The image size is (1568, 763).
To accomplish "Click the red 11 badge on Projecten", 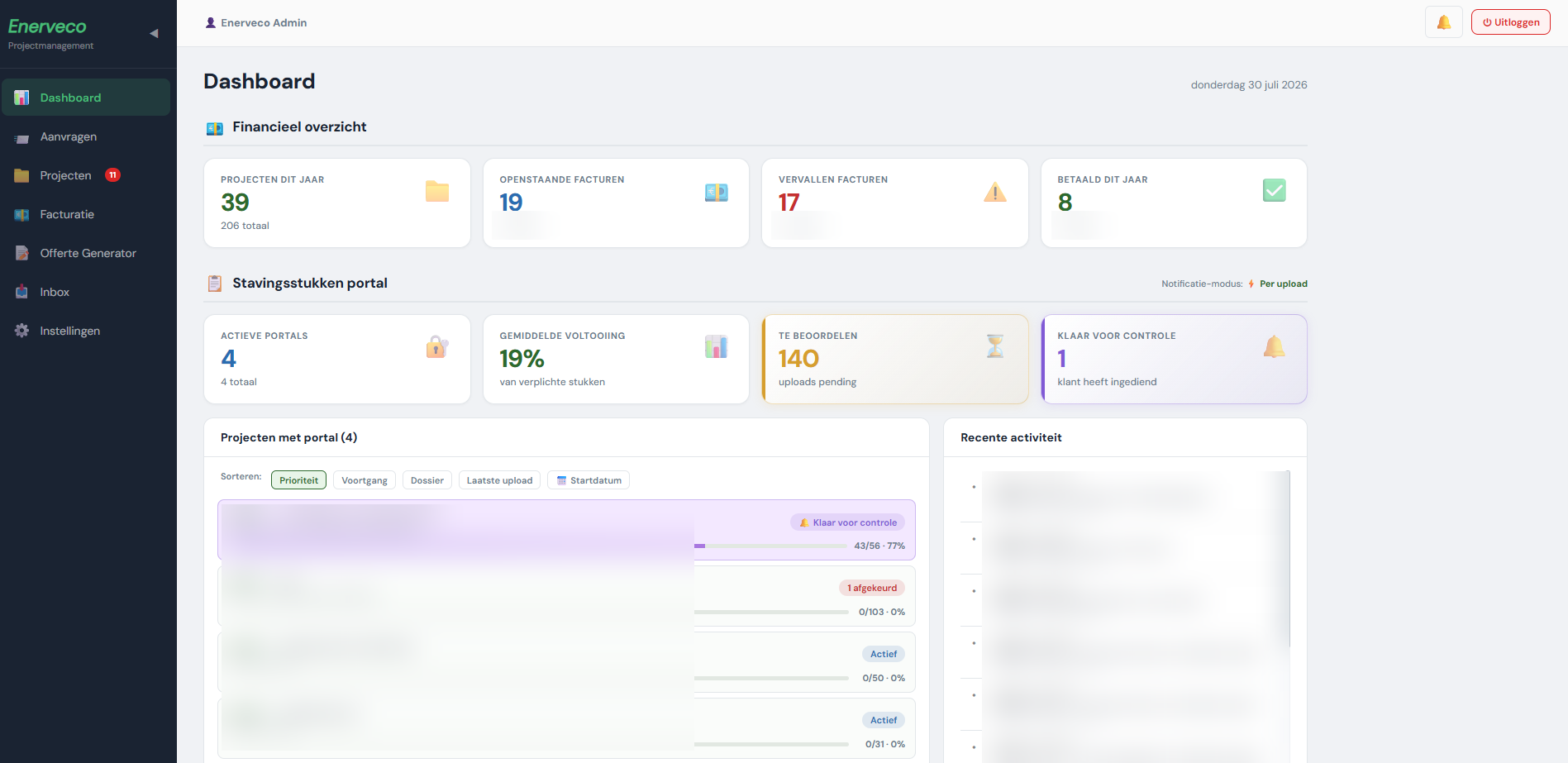I will tap(113, 175).
